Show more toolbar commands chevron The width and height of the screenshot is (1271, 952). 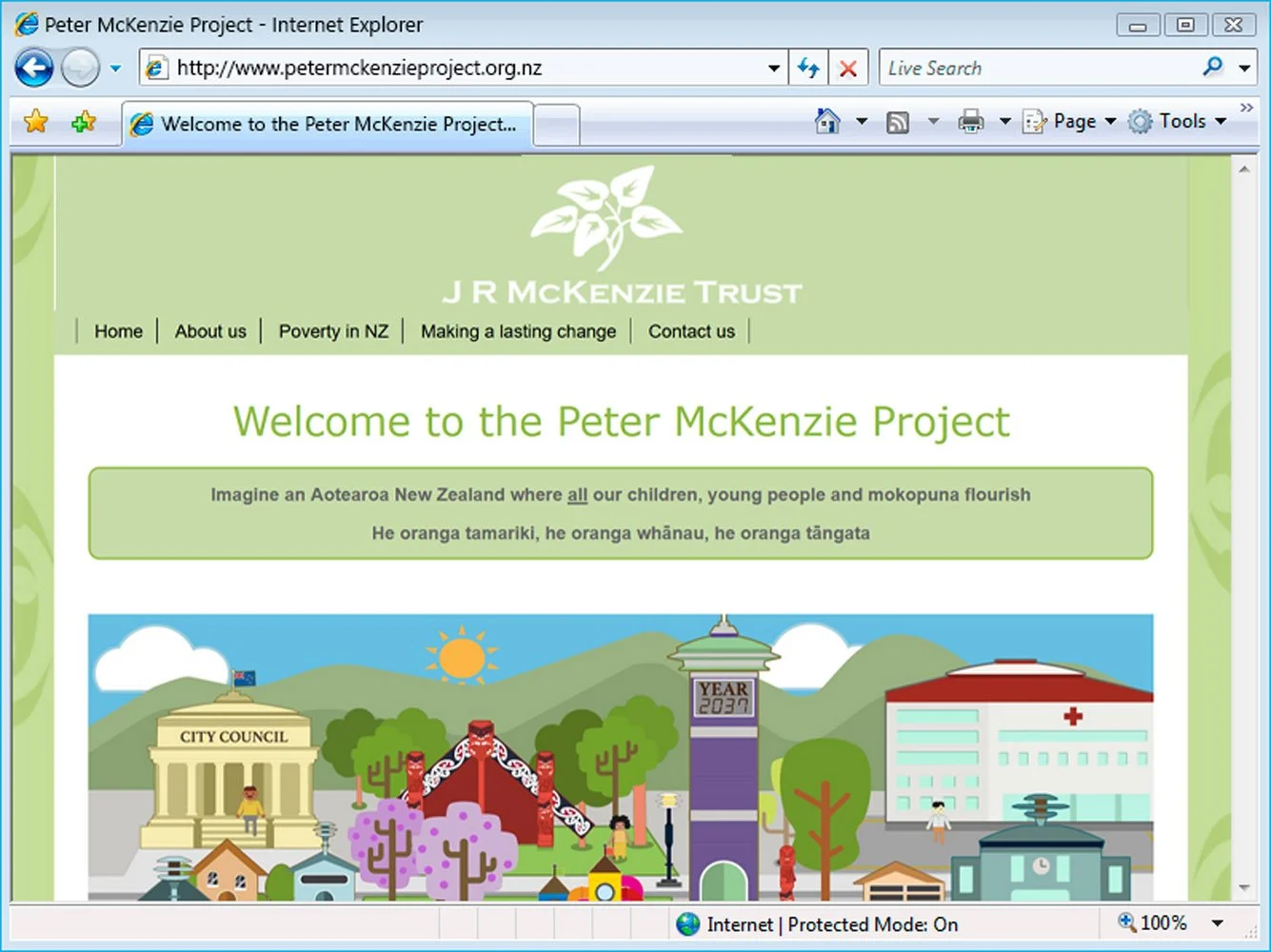[x=1246, y=108]
